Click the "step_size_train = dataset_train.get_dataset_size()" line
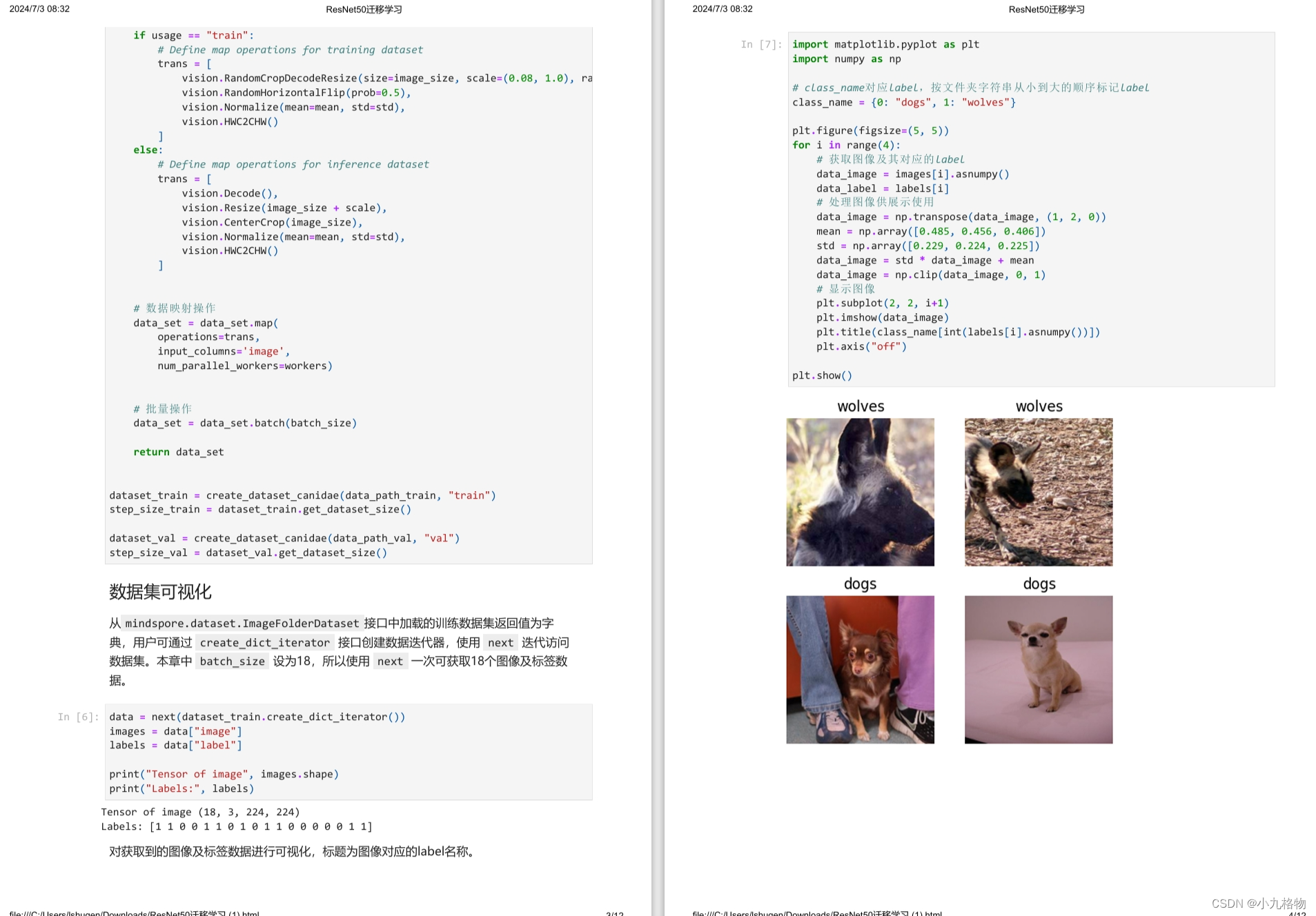Image resolution: width=1316 pixels, height=916 pixels. click(260, 509)
